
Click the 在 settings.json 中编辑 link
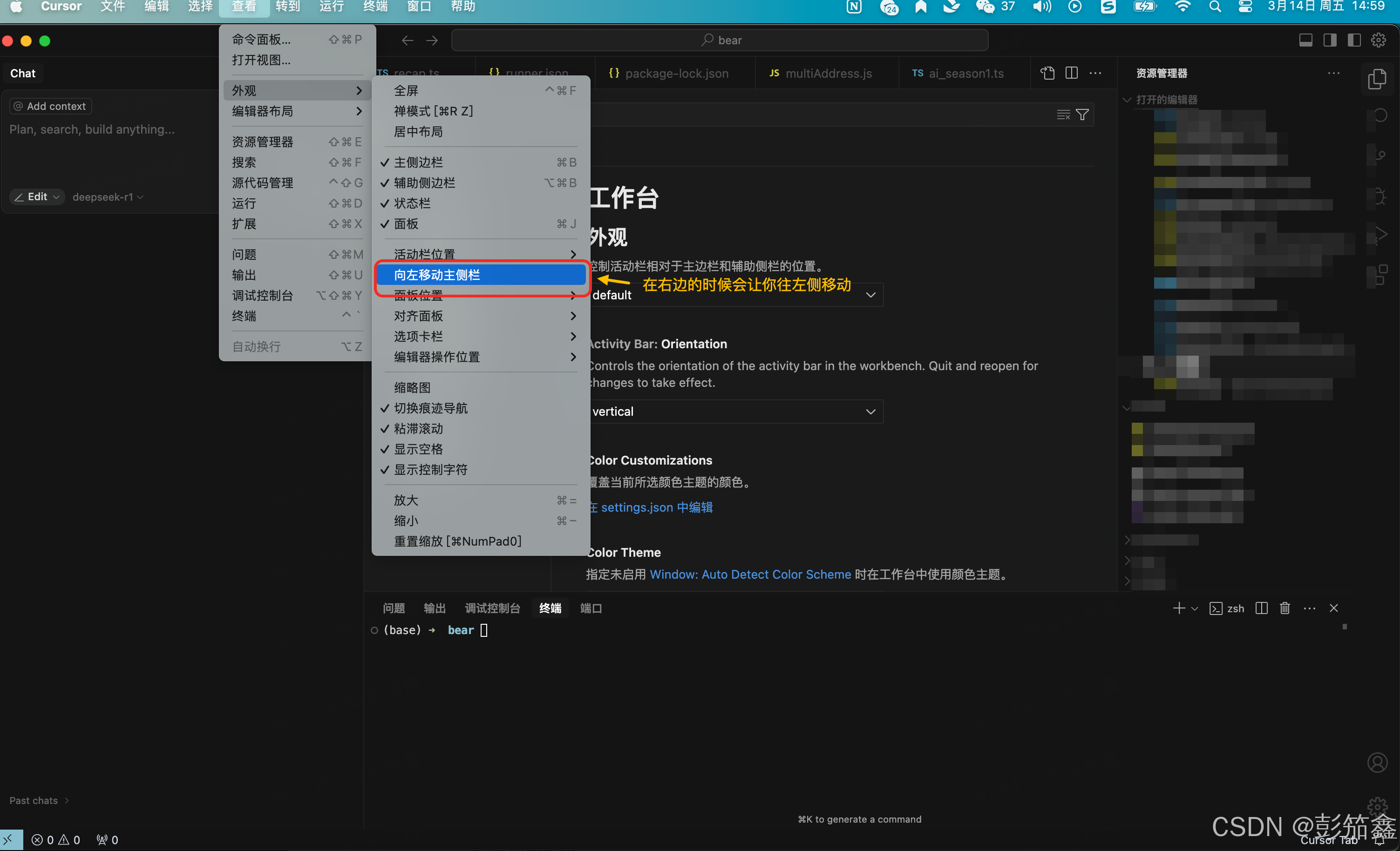click(x=652, y=507)
